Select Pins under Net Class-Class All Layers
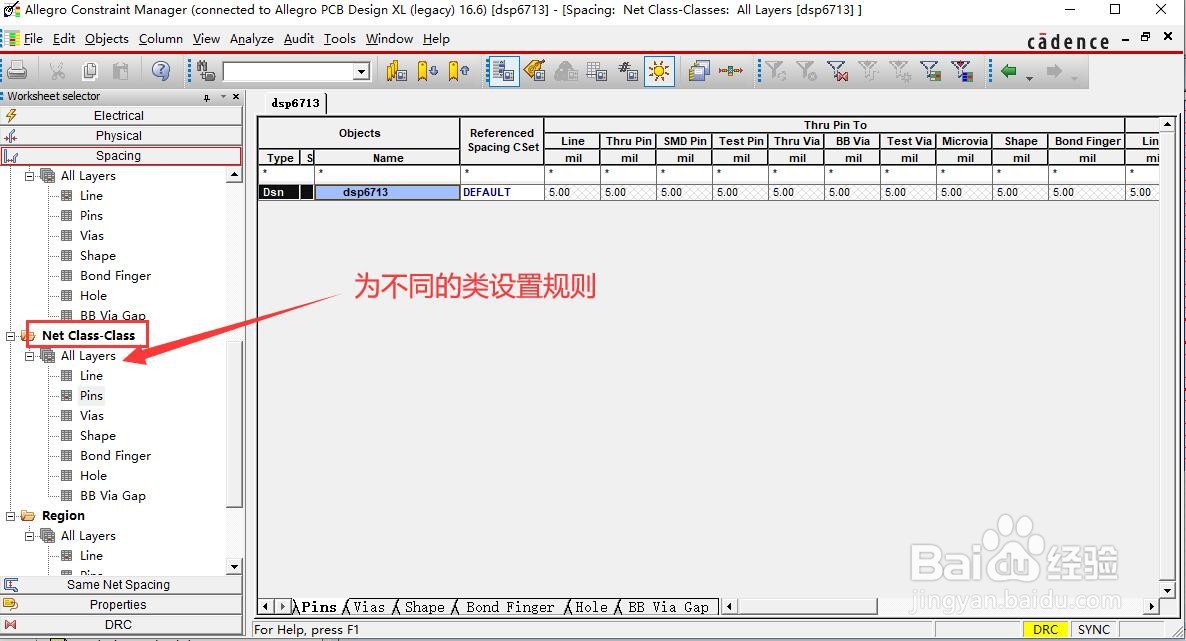Viewport: 1186px width, 641px height. (91, 395)
